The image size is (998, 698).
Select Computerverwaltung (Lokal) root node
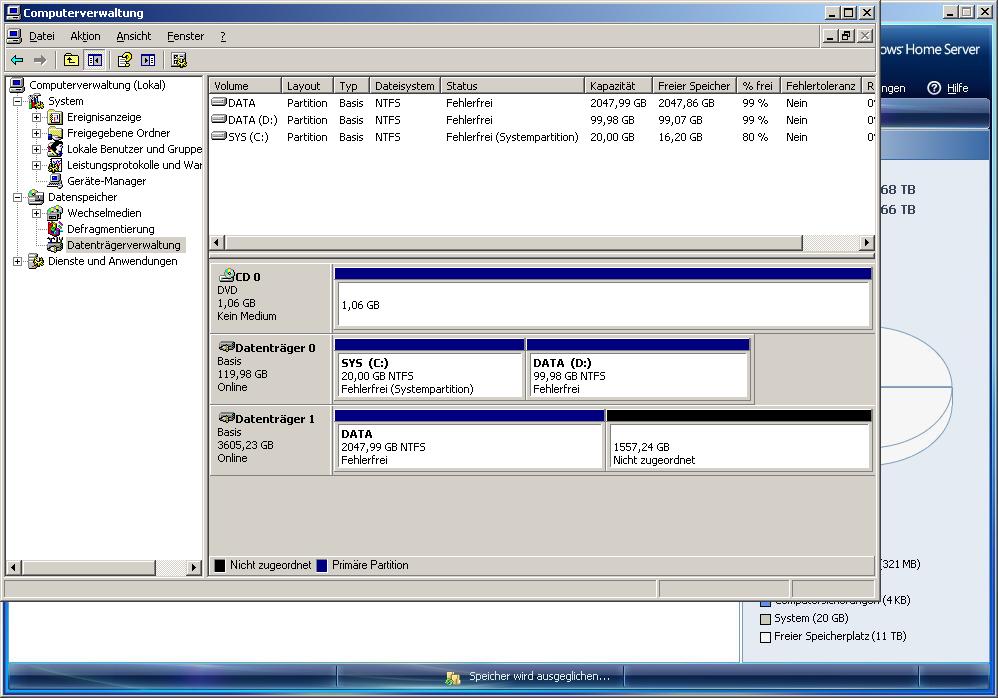click(x=97, y=85)
